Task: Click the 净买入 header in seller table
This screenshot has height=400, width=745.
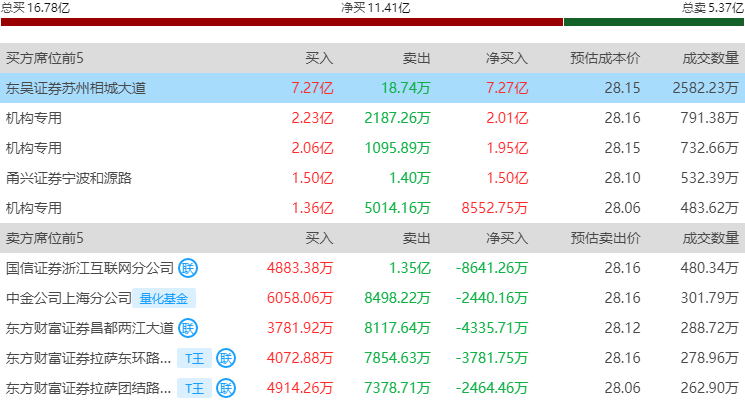Action: click(x=507, y=238)
